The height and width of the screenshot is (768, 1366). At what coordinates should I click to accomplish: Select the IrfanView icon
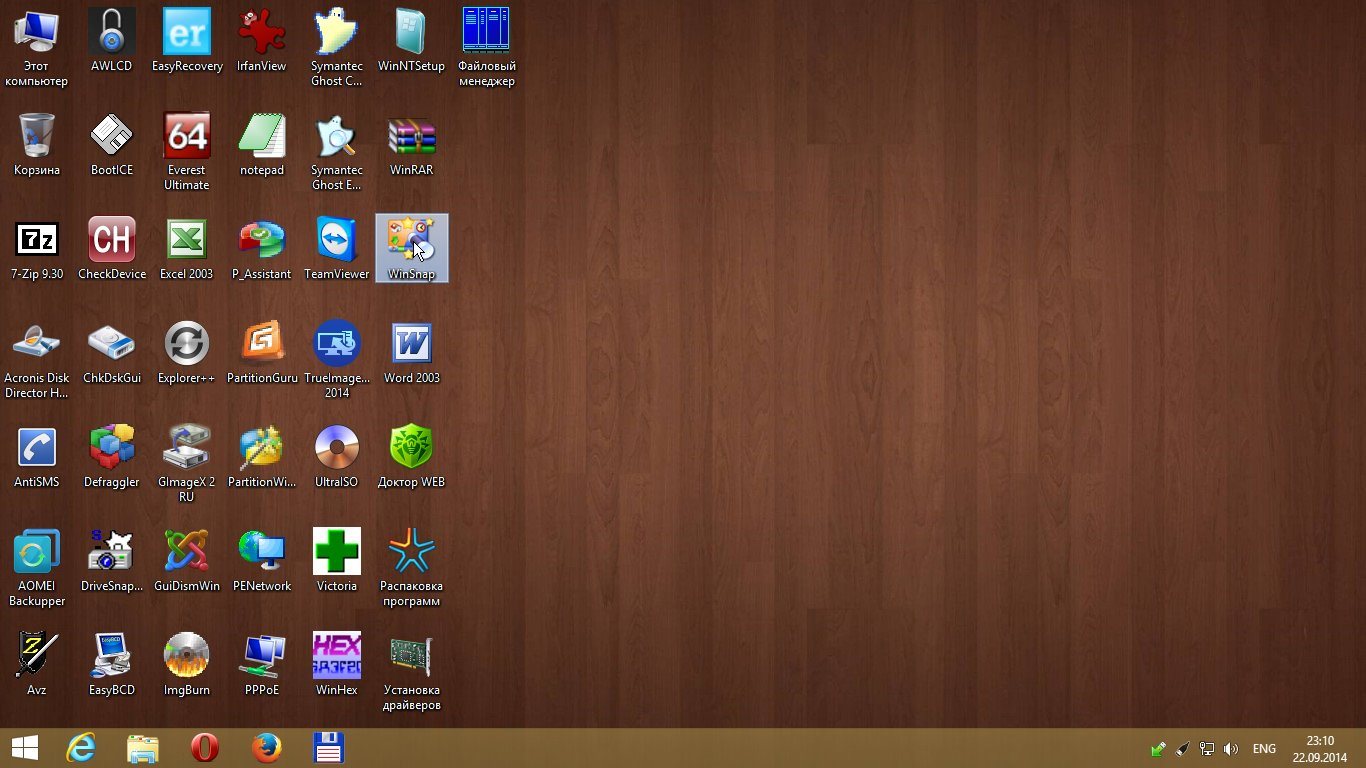click(x=262, y=40)
